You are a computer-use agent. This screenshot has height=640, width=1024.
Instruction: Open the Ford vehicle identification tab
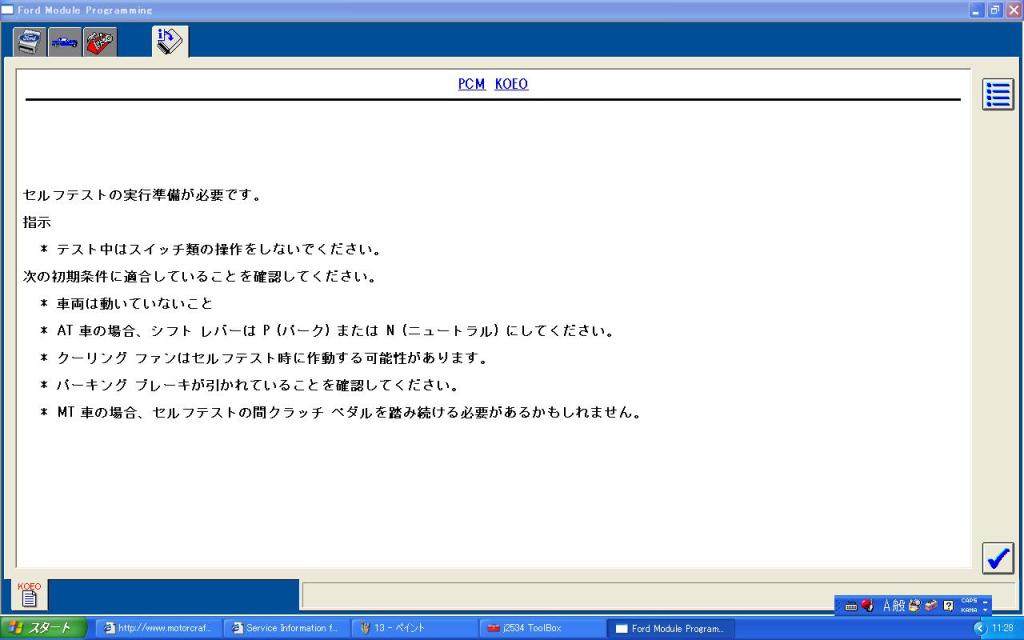point(30,42)
